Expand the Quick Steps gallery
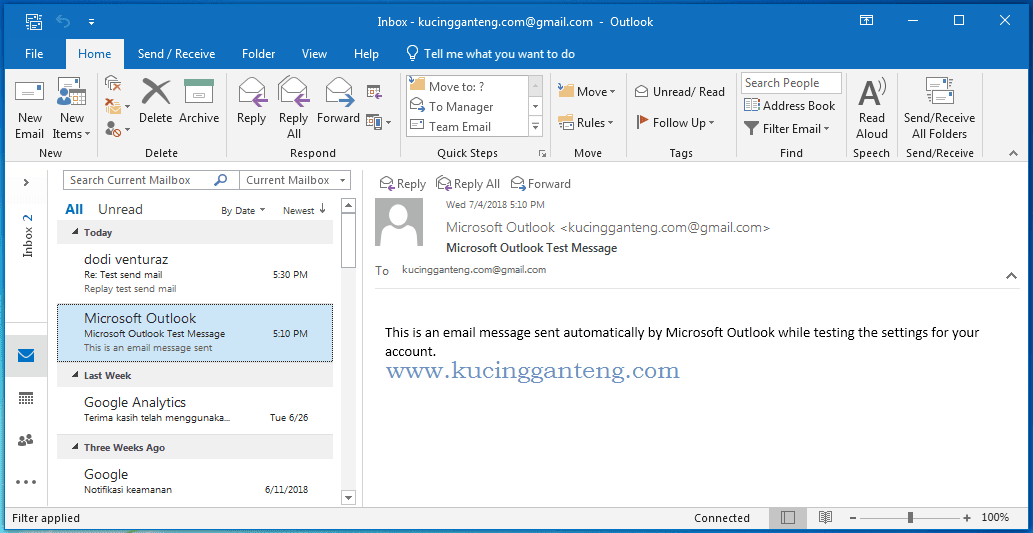The width and height of the screenshot is (1033, 533). coord(535,126)
